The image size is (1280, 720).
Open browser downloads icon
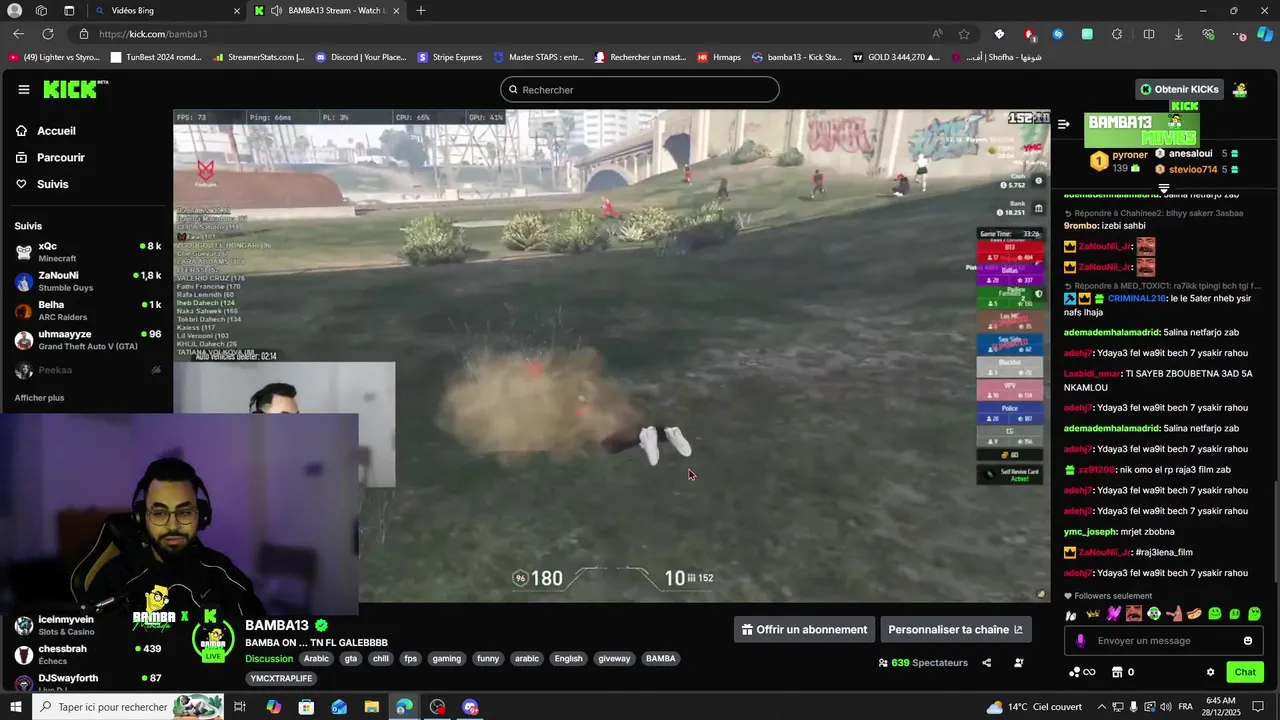click(x=1178, y=34)
